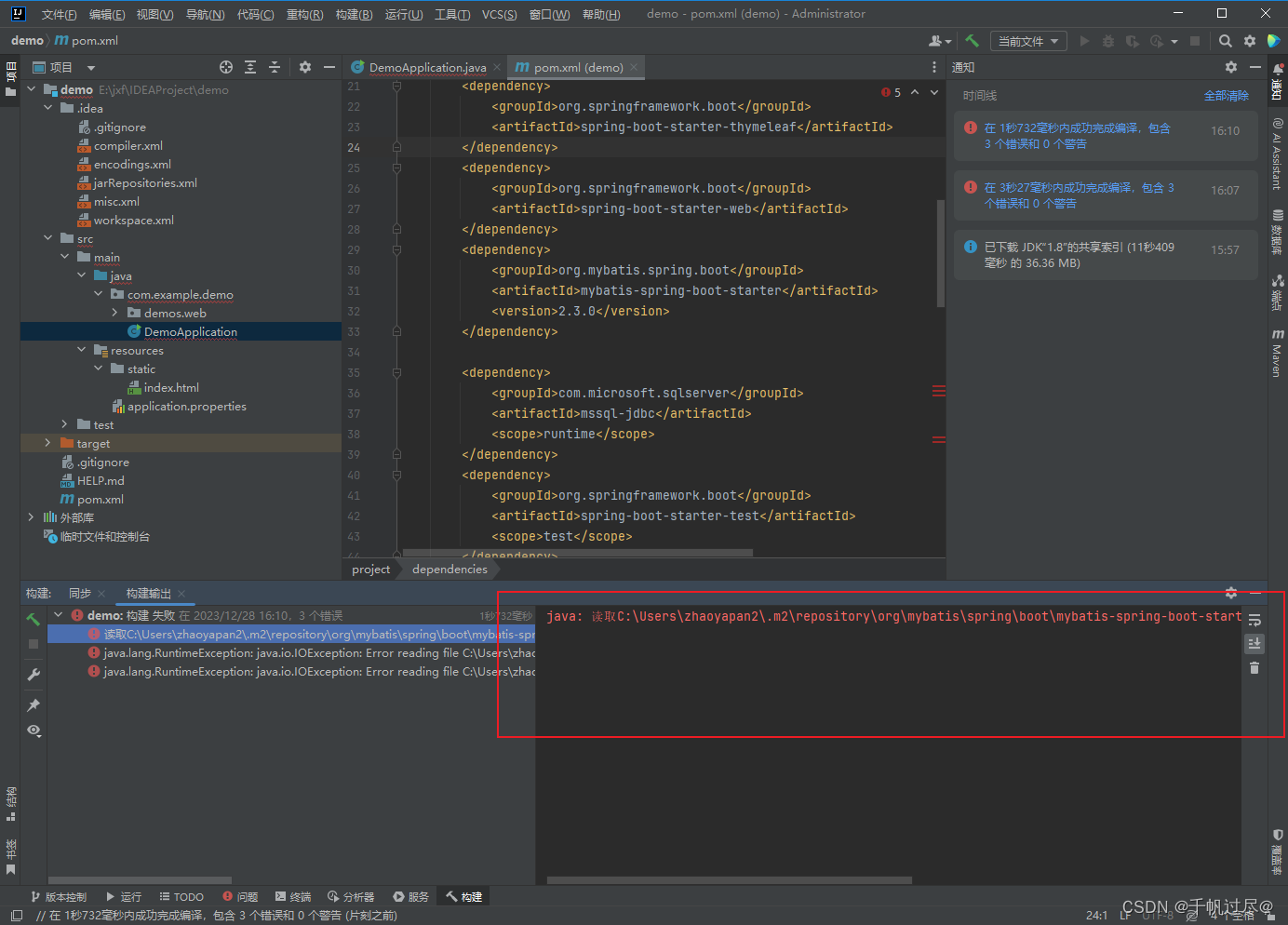Collapse the demo root project node

[x=32, y=89]
